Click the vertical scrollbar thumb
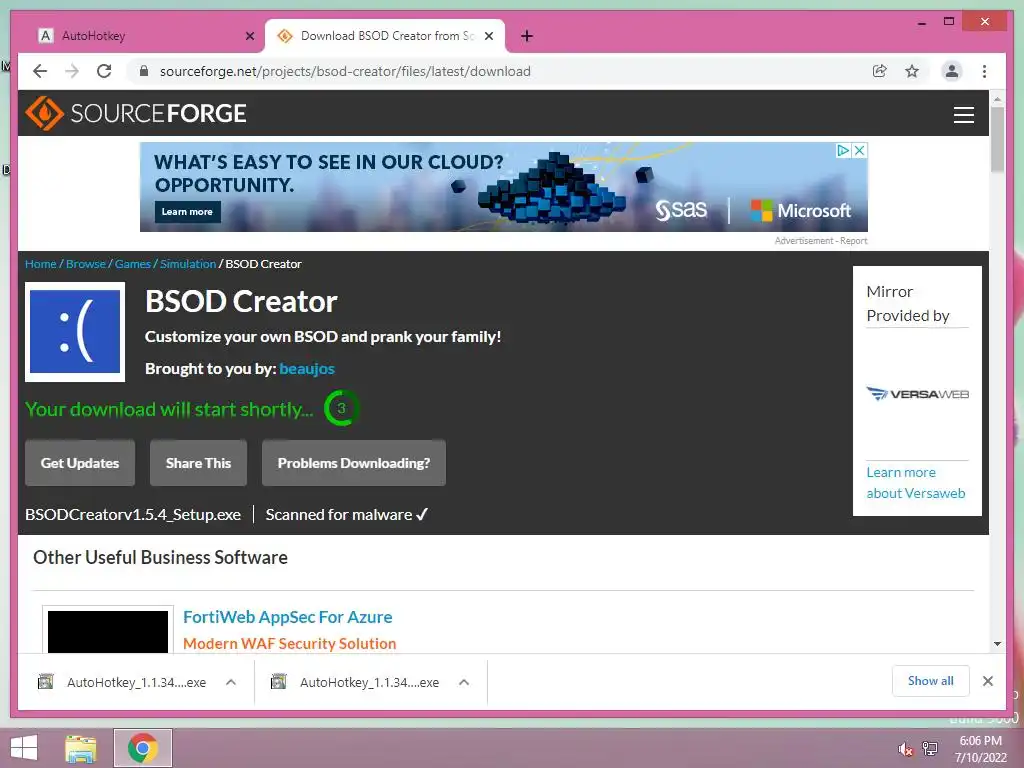The width and height of the screenshot is (1024, 768). [x=997, y=139]
